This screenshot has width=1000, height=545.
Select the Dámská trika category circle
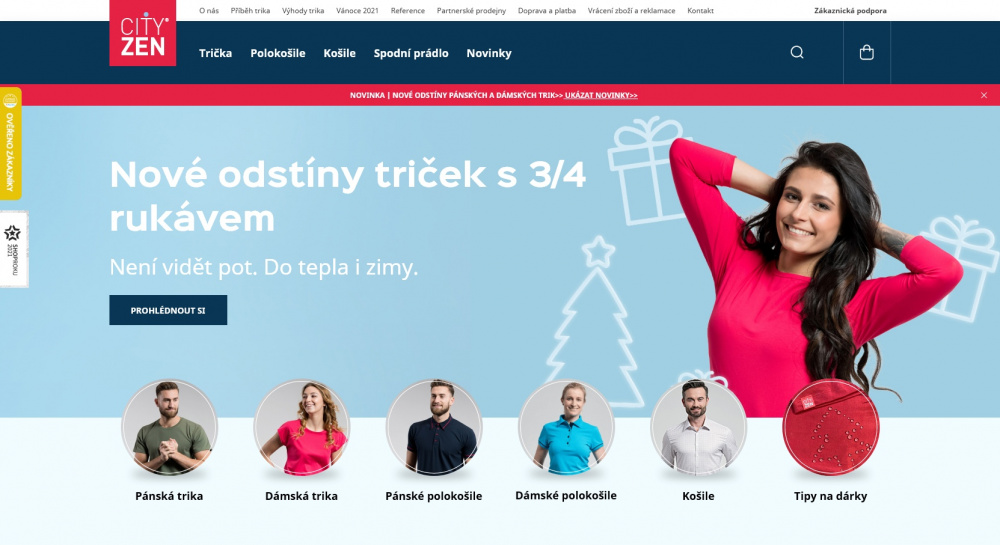(x=302, y=428)
